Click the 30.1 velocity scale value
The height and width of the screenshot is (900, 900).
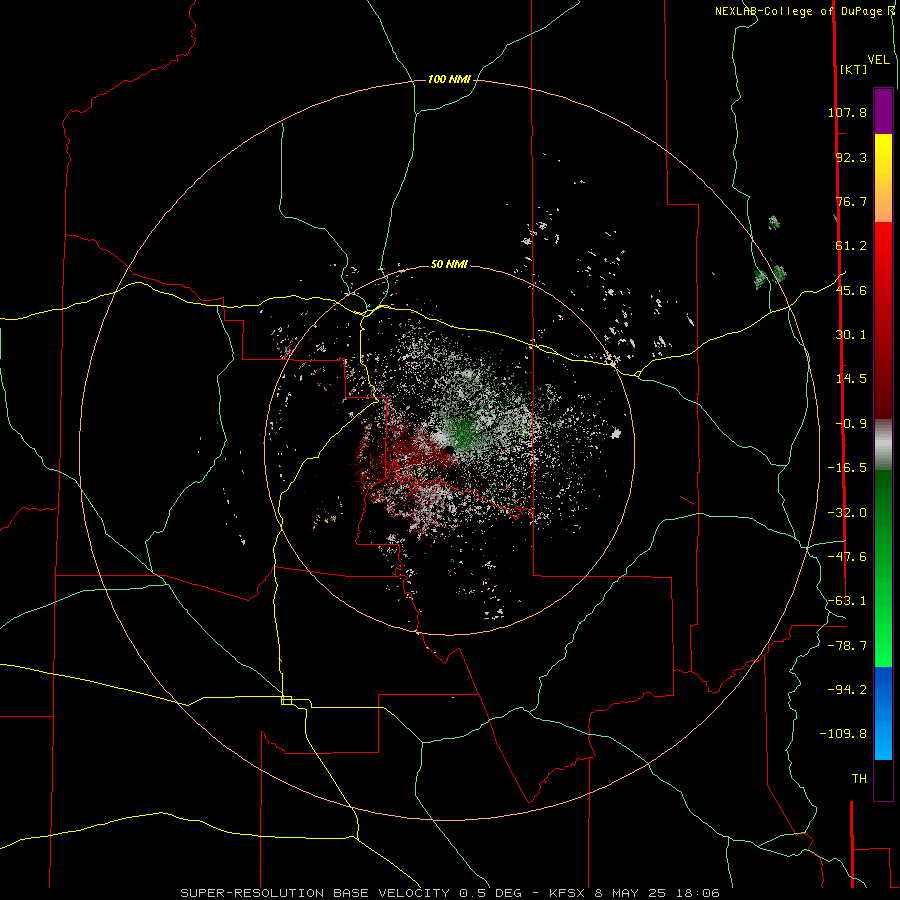click(x=851, y=335)
